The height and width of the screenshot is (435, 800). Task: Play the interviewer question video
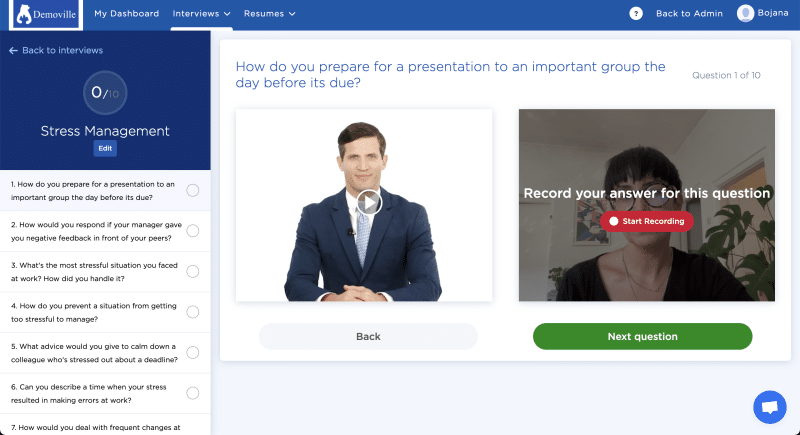[368, 202]
